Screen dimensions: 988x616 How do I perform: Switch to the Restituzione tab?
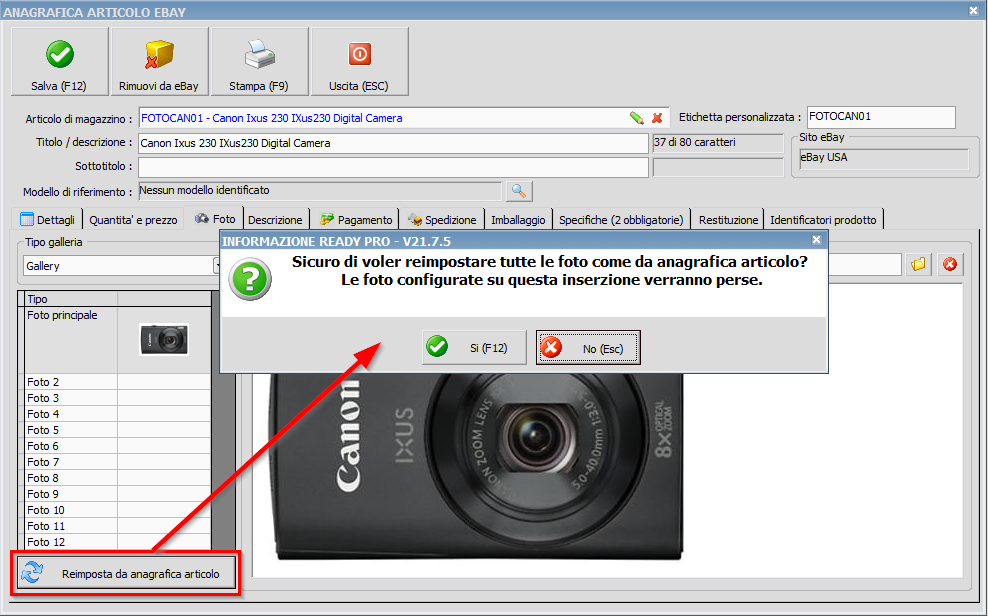pos(728,220)
